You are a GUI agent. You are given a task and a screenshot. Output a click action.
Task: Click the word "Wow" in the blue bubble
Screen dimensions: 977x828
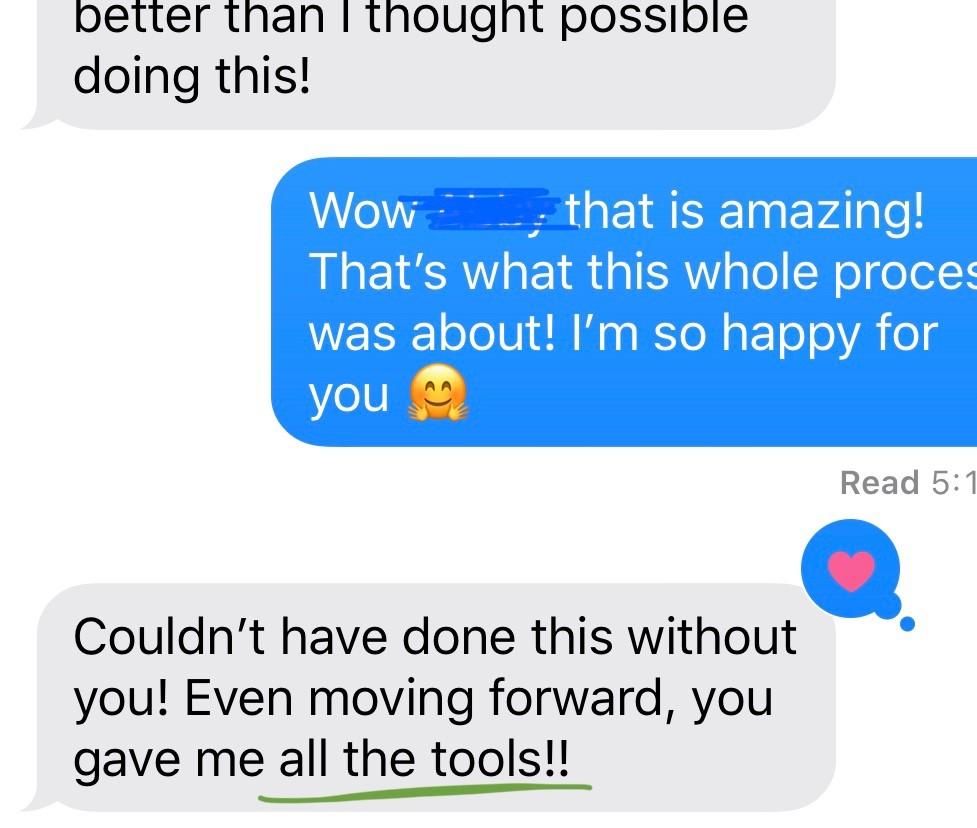click(362, 211)
